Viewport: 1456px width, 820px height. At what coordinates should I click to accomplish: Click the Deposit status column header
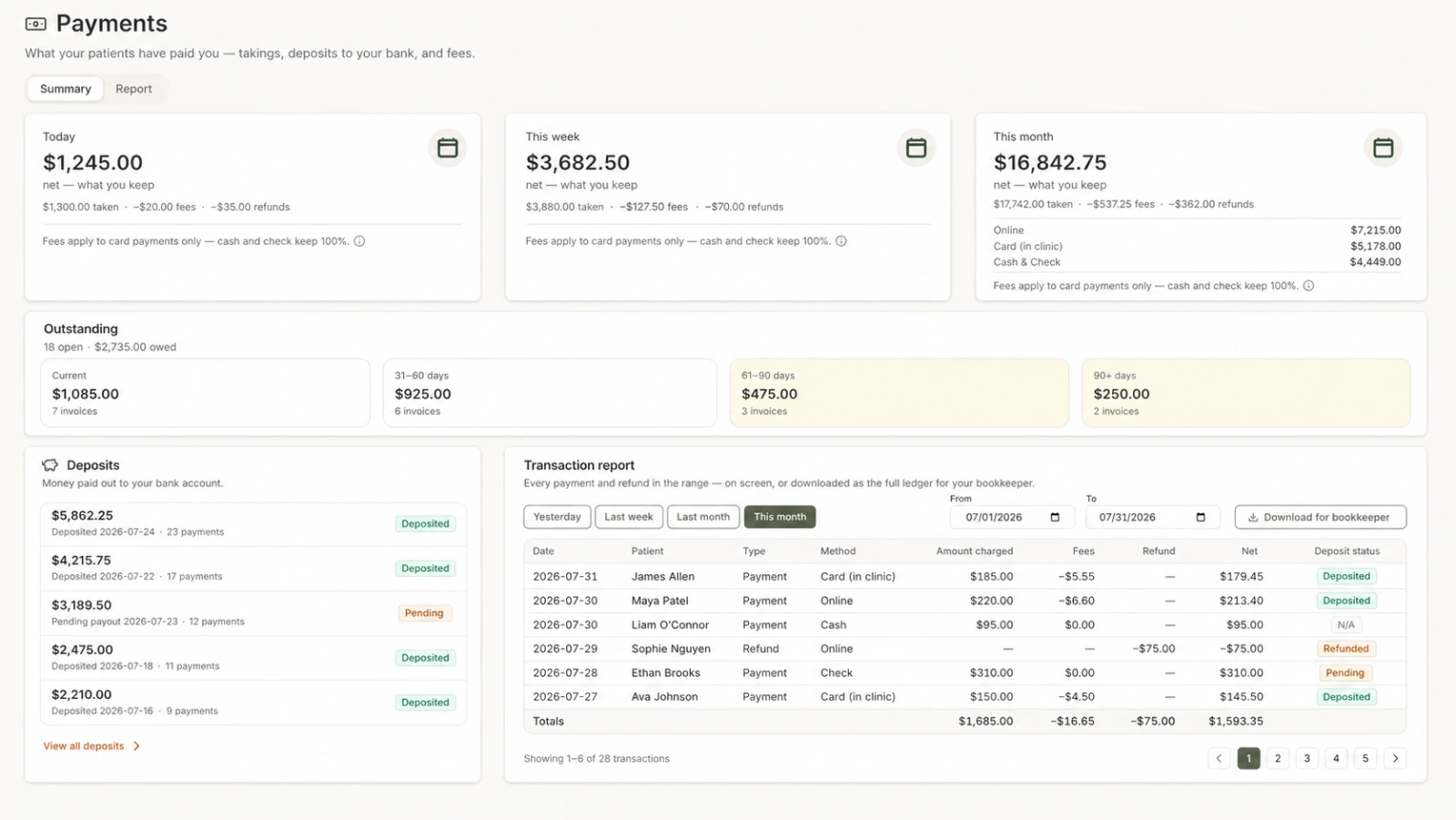point(1347,552)
